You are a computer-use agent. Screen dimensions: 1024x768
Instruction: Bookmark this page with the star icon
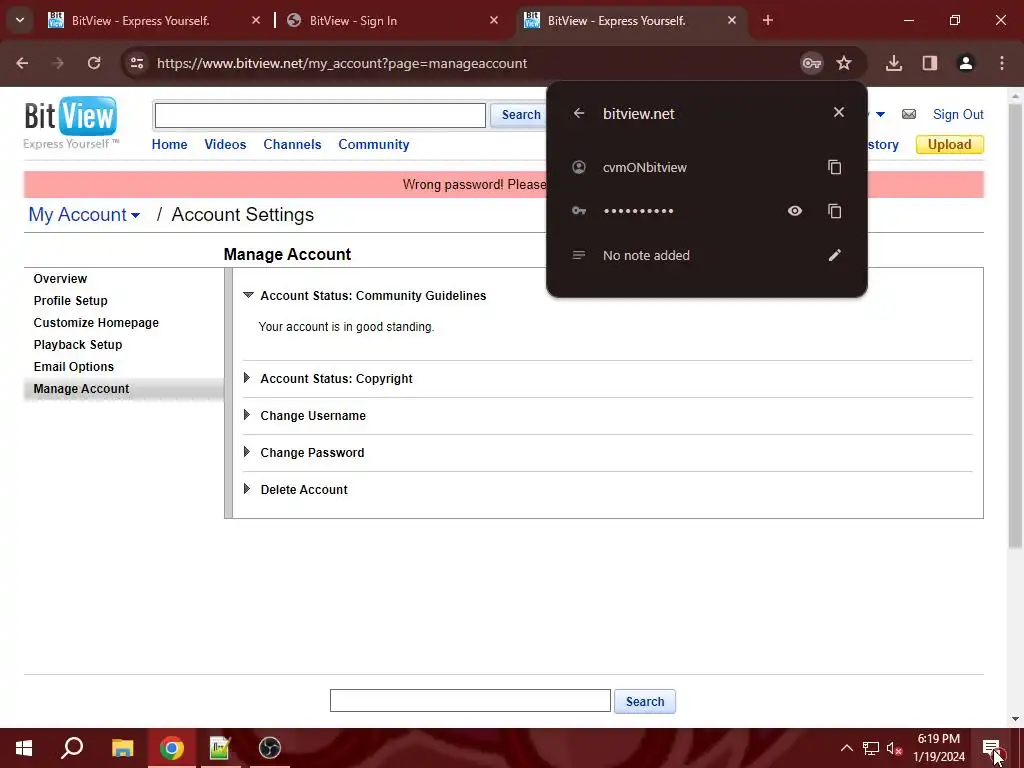click(x=844, y=63)
